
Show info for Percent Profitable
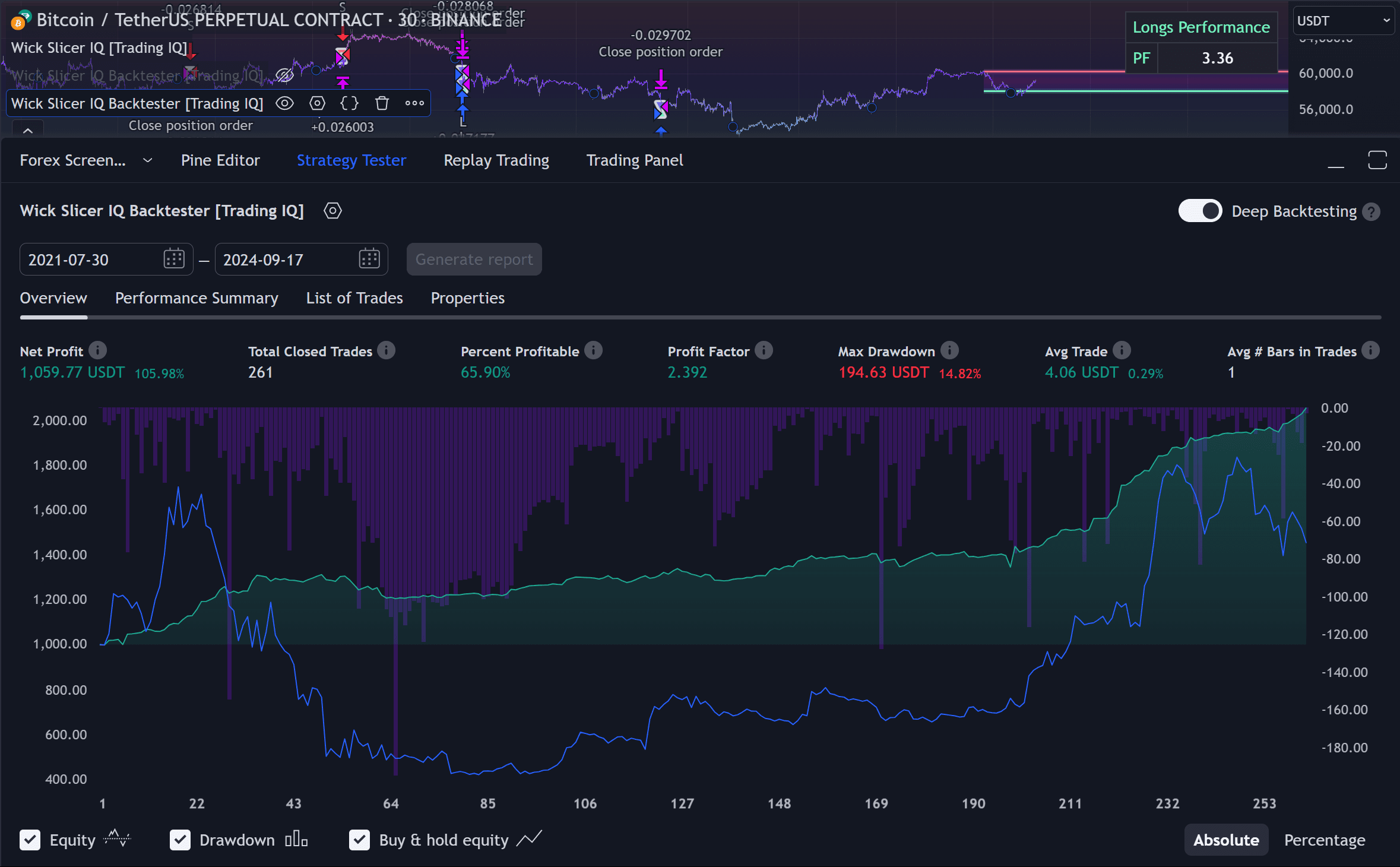(x=593, y=351)
